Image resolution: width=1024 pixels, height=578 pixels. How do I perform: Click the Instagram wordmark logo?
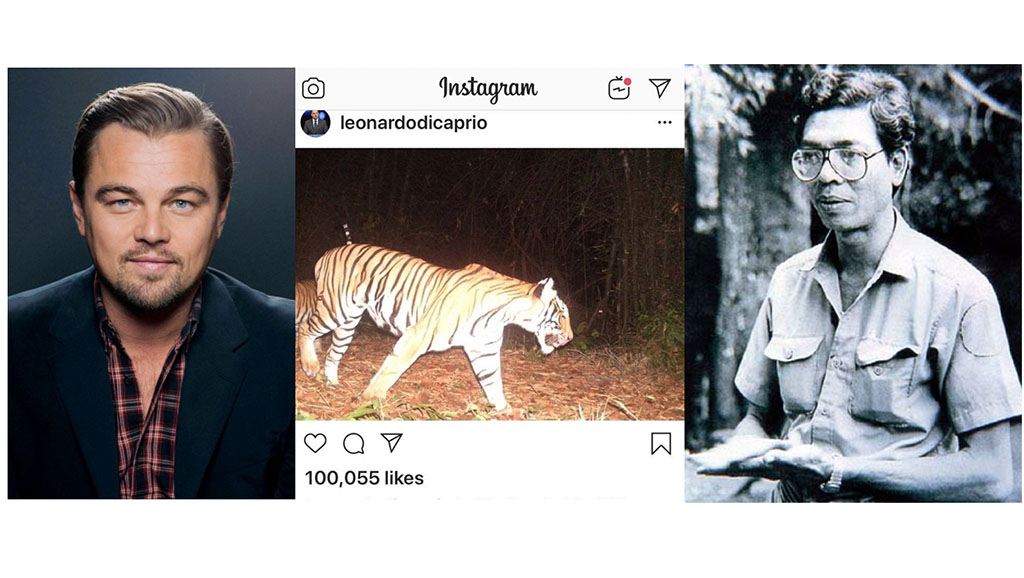tap(488, 89)
